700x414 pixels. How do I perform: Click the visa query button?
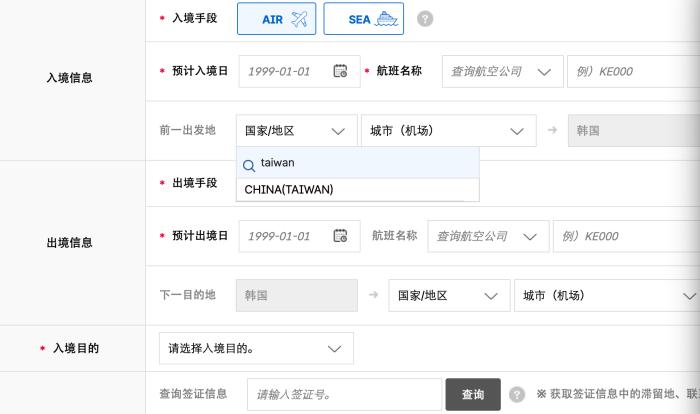tap(473, 395)
